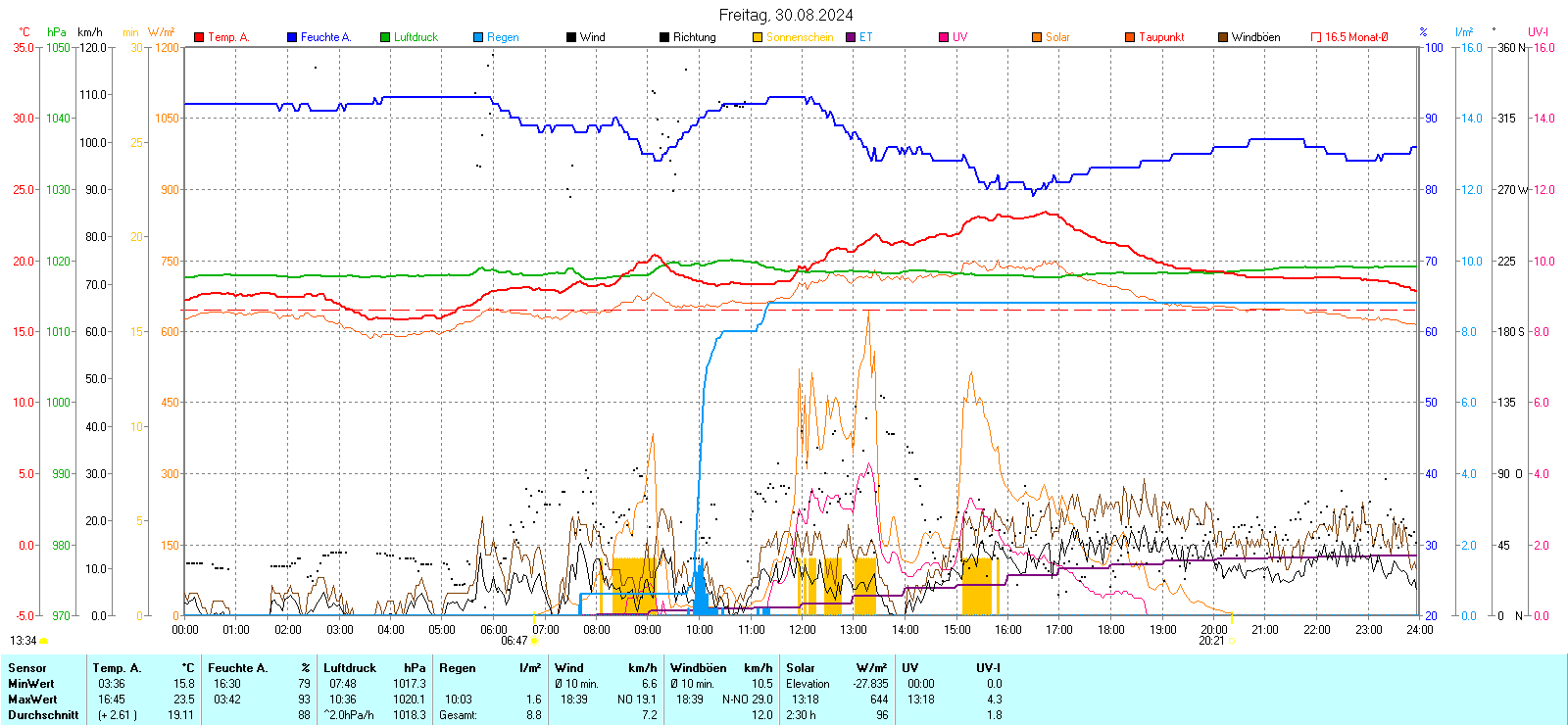Click the red Temp. A. legend square

199,37
